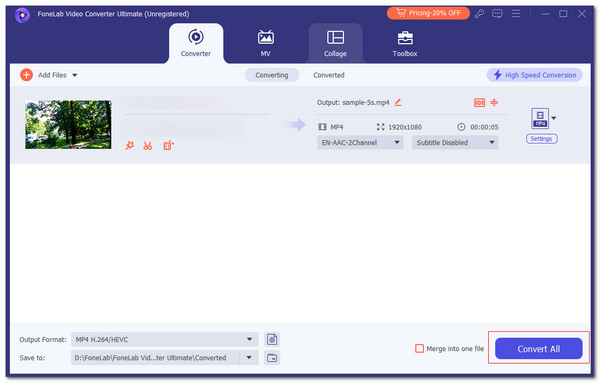Click the Convert All button

538,349
